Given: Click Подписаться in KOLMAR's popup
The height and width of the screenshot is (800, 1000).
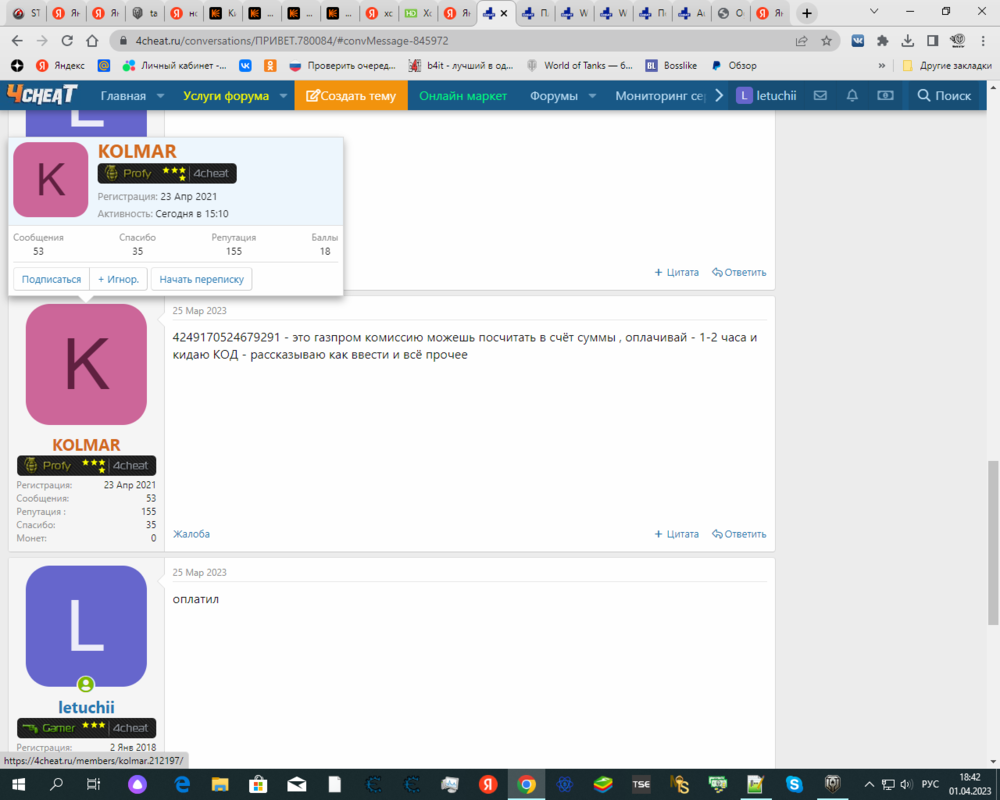Looking at the screenshot, I should coord(51,279).
